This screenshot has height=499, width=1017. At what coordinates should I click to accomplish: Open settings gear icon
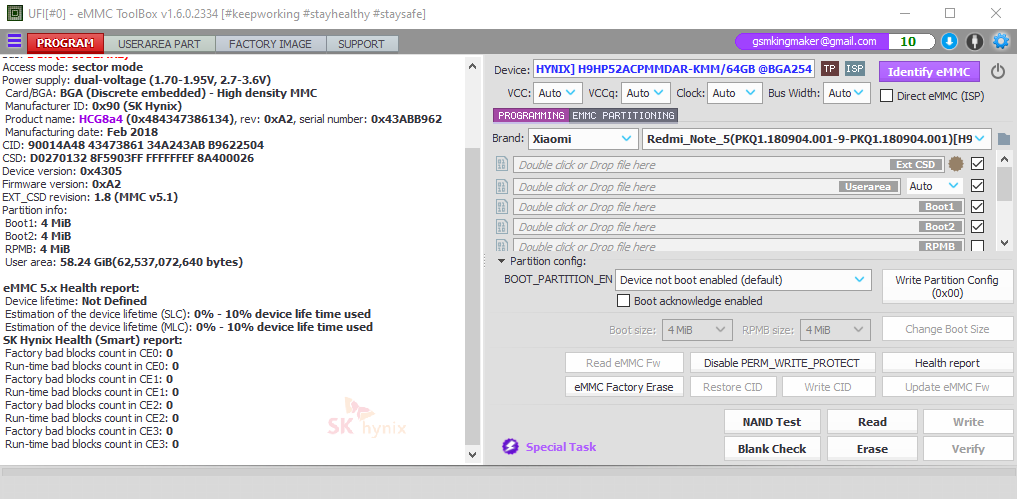click(x=1001, y=42)
